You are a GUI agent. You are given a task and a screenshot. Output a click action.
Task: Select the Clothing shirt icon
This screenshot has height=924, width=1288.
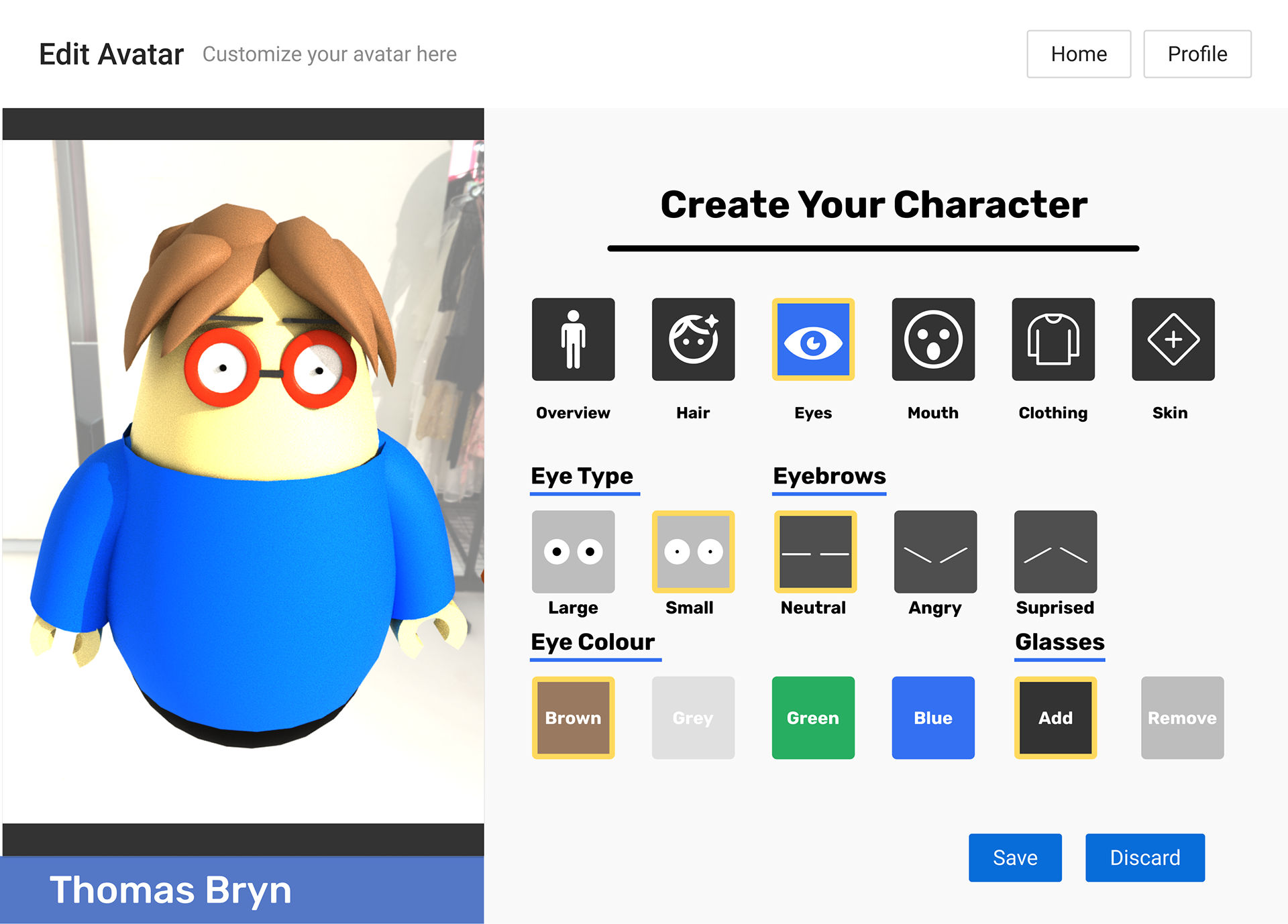pyautogui.click(x=1053, y=339)
